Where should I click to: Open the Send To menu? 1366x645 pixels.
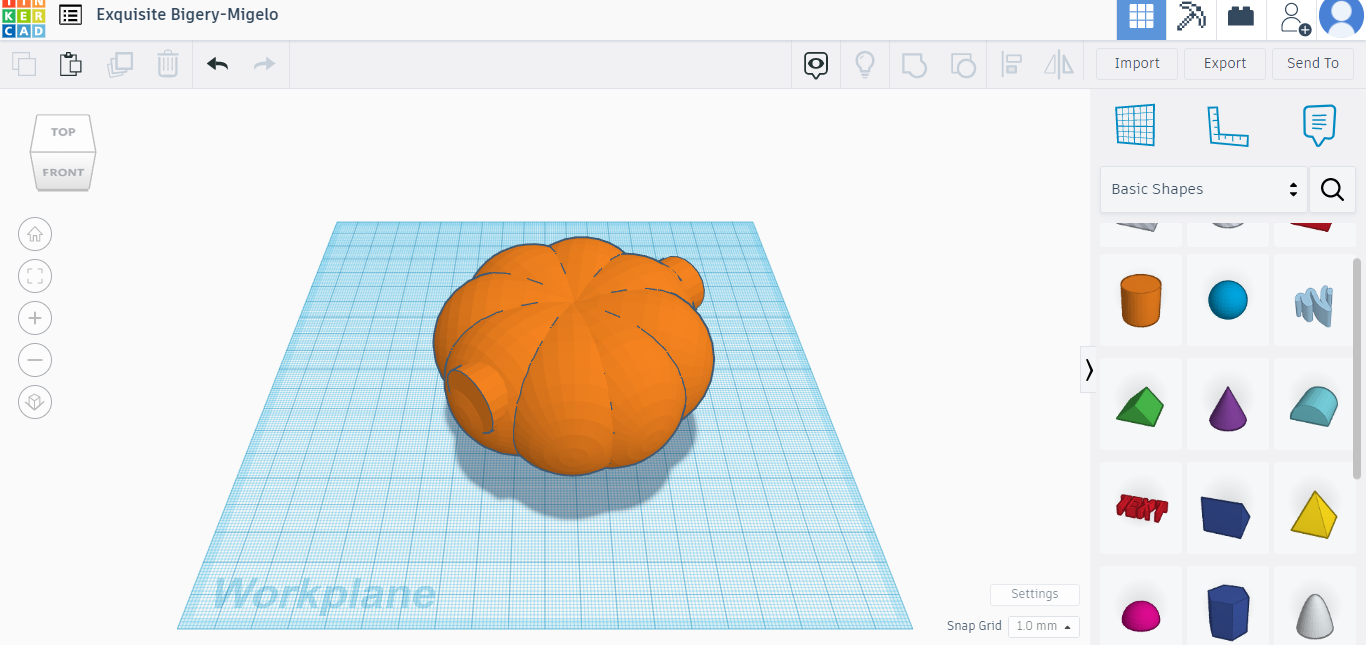pos(1312,63)
